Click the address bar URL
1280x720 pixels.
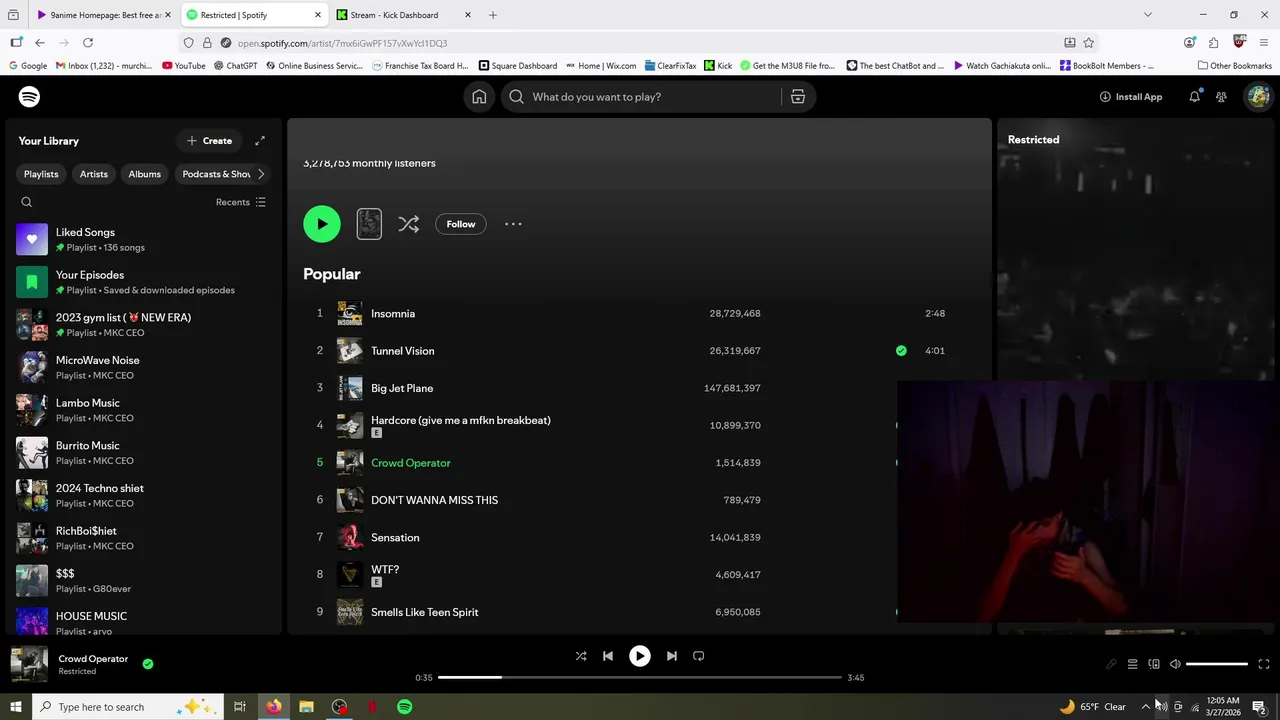click(342, 43)
